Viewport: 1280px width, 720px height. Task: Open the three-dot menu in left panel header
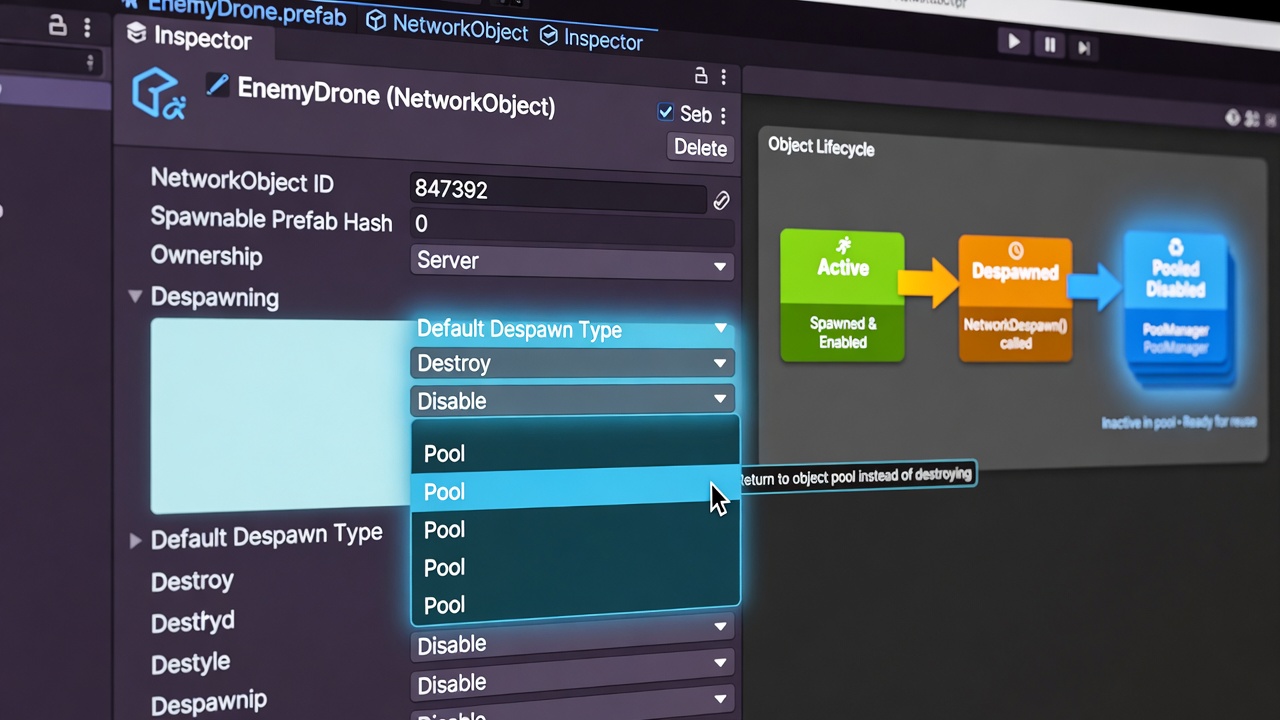pos(87,27)
